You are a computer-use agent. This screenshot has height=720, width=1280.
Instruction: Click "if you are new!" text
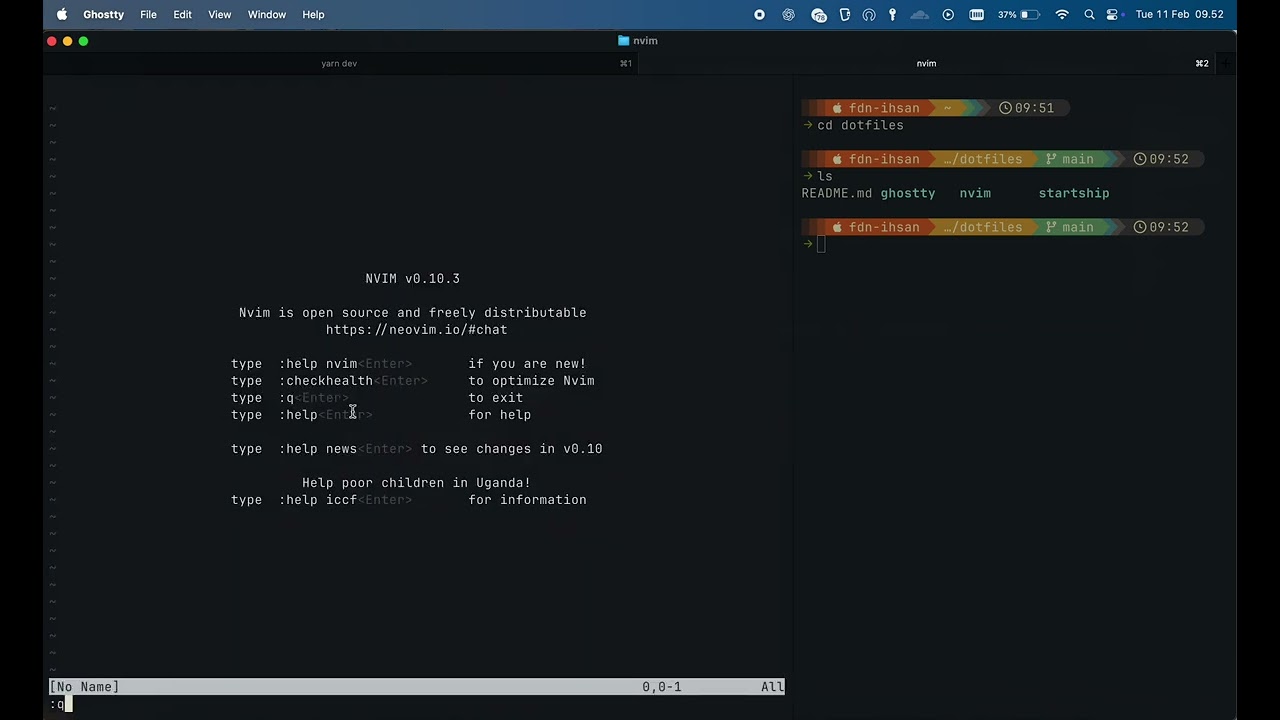click(x=527, y=364)
